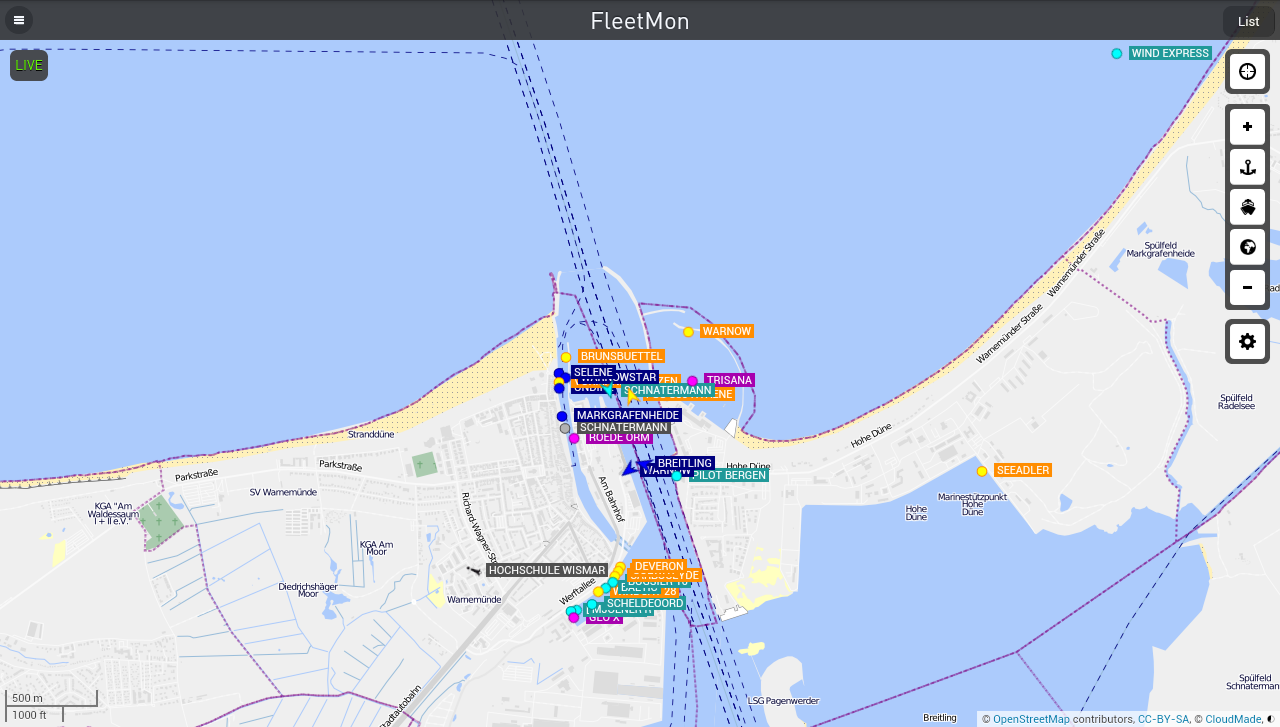1280x727 pixels.
Task: Open the OpenStreetMap attribution link
Action: pos(1031,719)
